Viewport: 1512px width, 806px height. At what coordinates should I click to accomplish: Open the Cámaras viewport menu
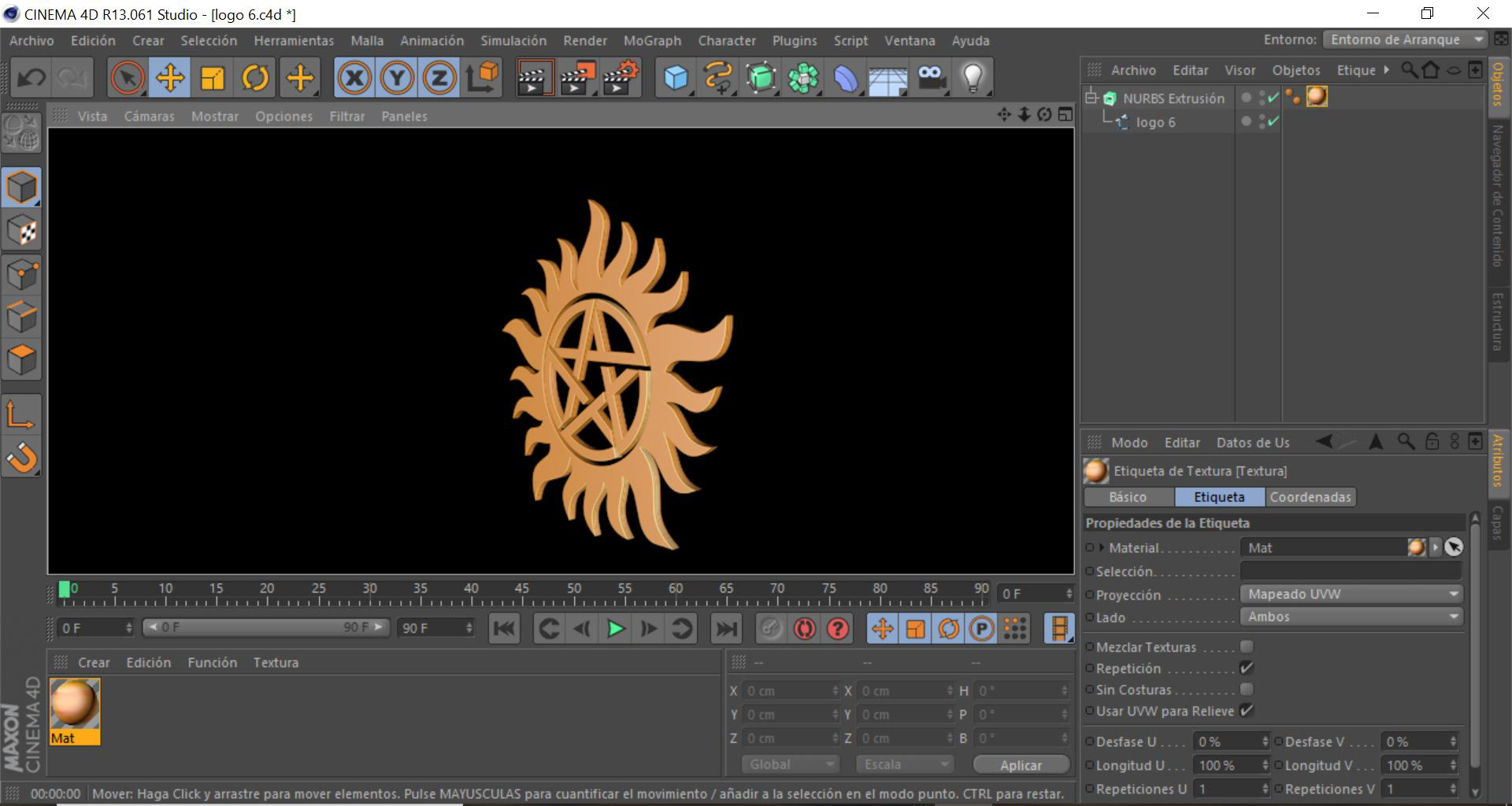(x=149, y=116)
